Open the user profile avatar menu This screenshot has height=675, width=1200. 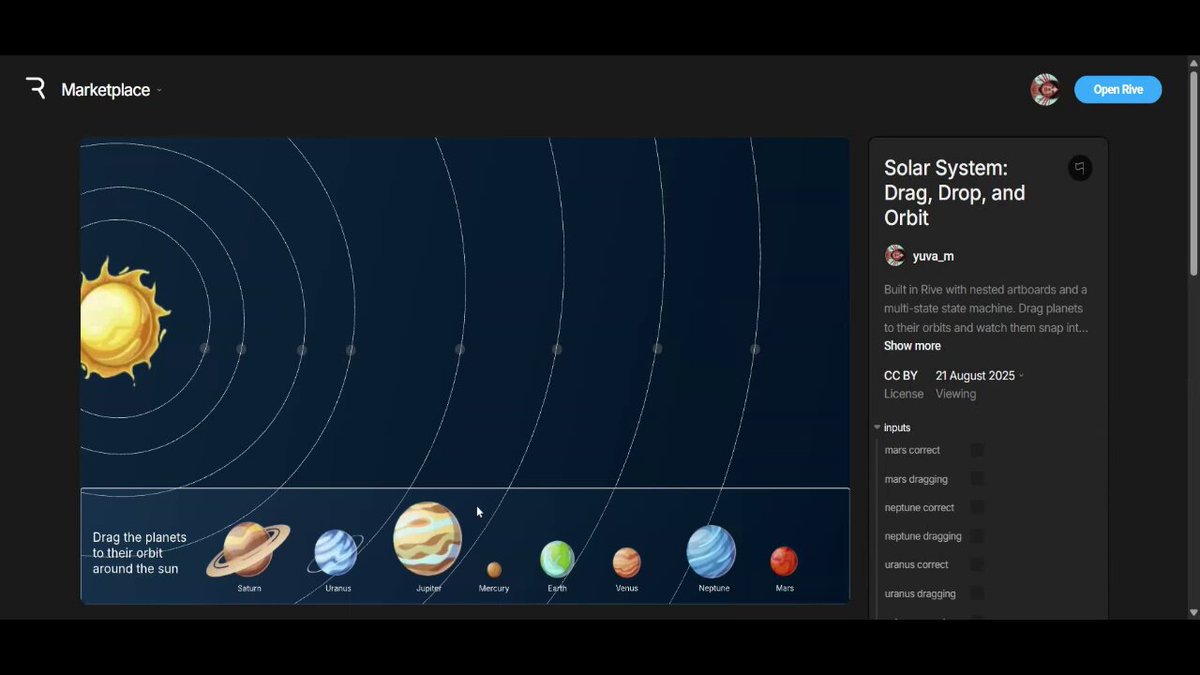(1045, 89)
